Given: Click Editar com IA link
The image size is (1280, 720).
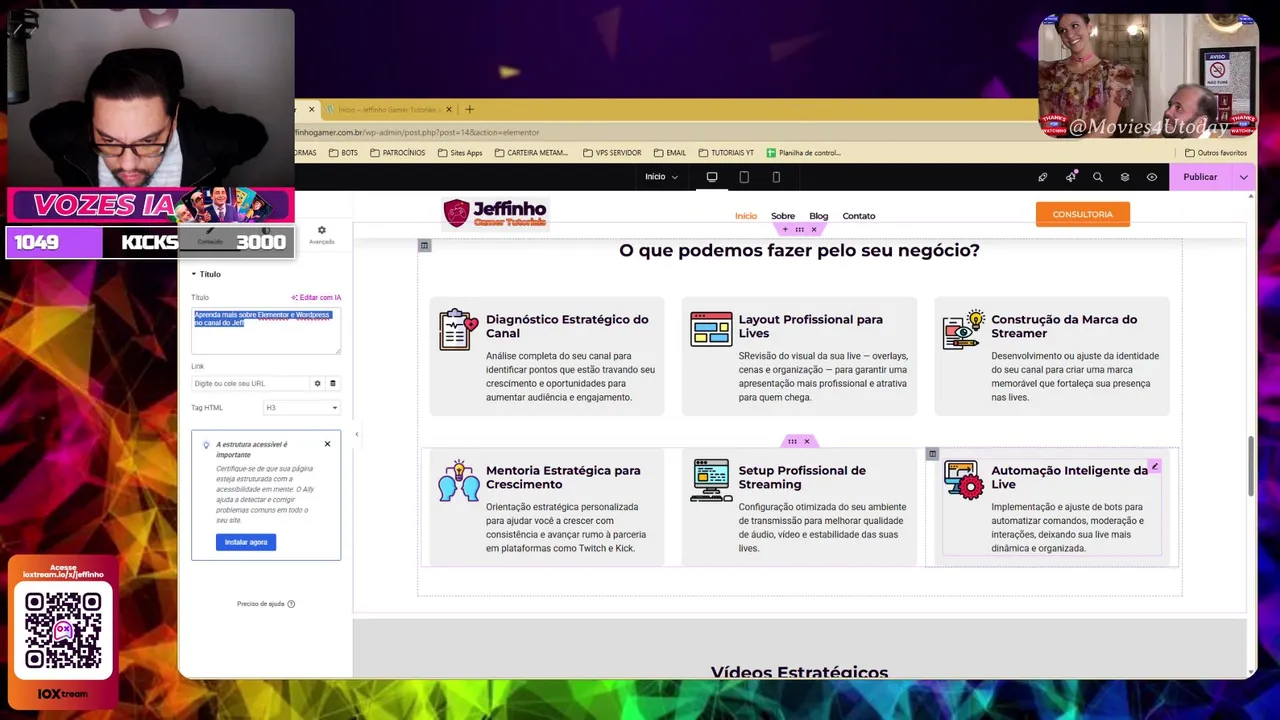Looking at the screenshot, I should (316, 297).
